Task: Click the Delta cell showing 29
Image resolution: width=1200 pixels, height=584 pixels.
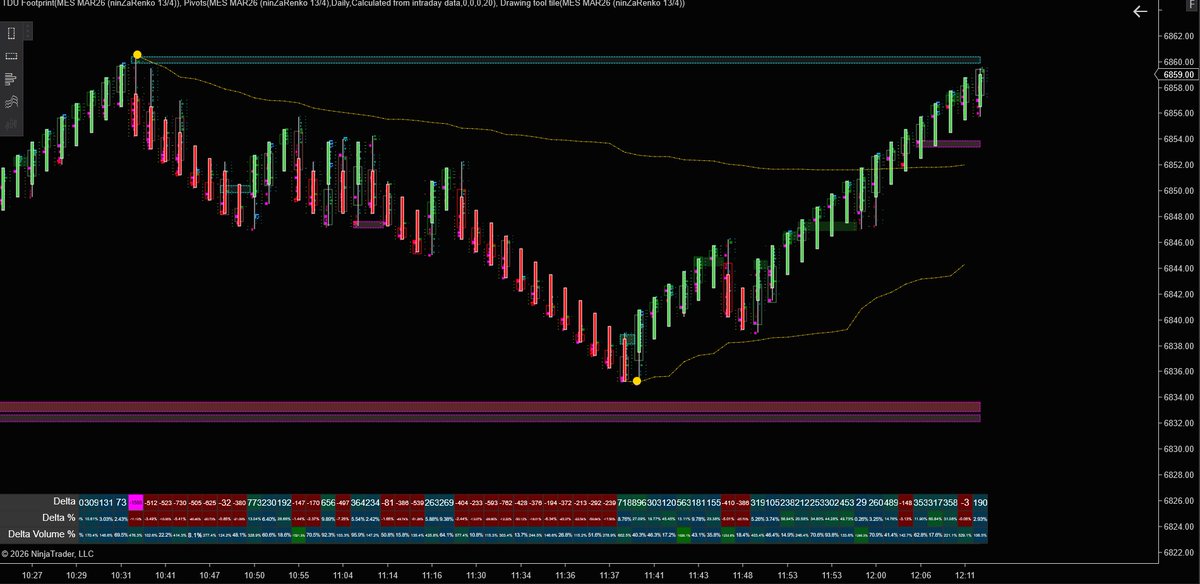Action: click(x=861, y=501)
